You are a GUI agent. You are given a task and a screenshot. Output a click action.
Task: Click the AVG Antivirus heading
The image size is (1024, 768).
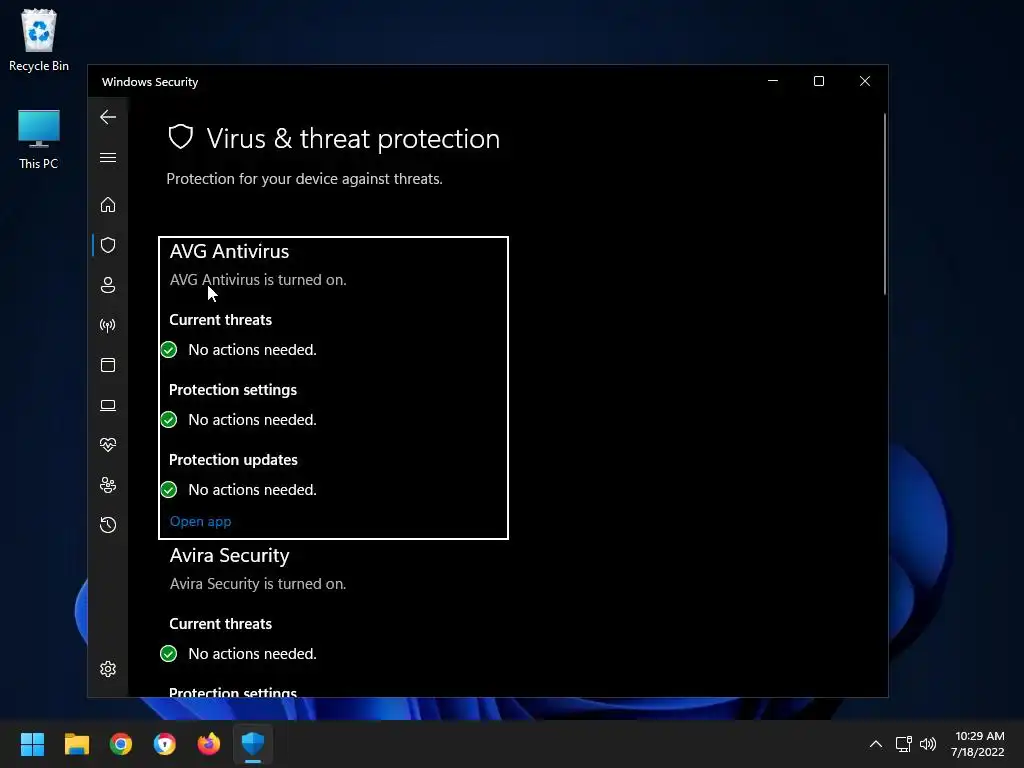point(229,251)
